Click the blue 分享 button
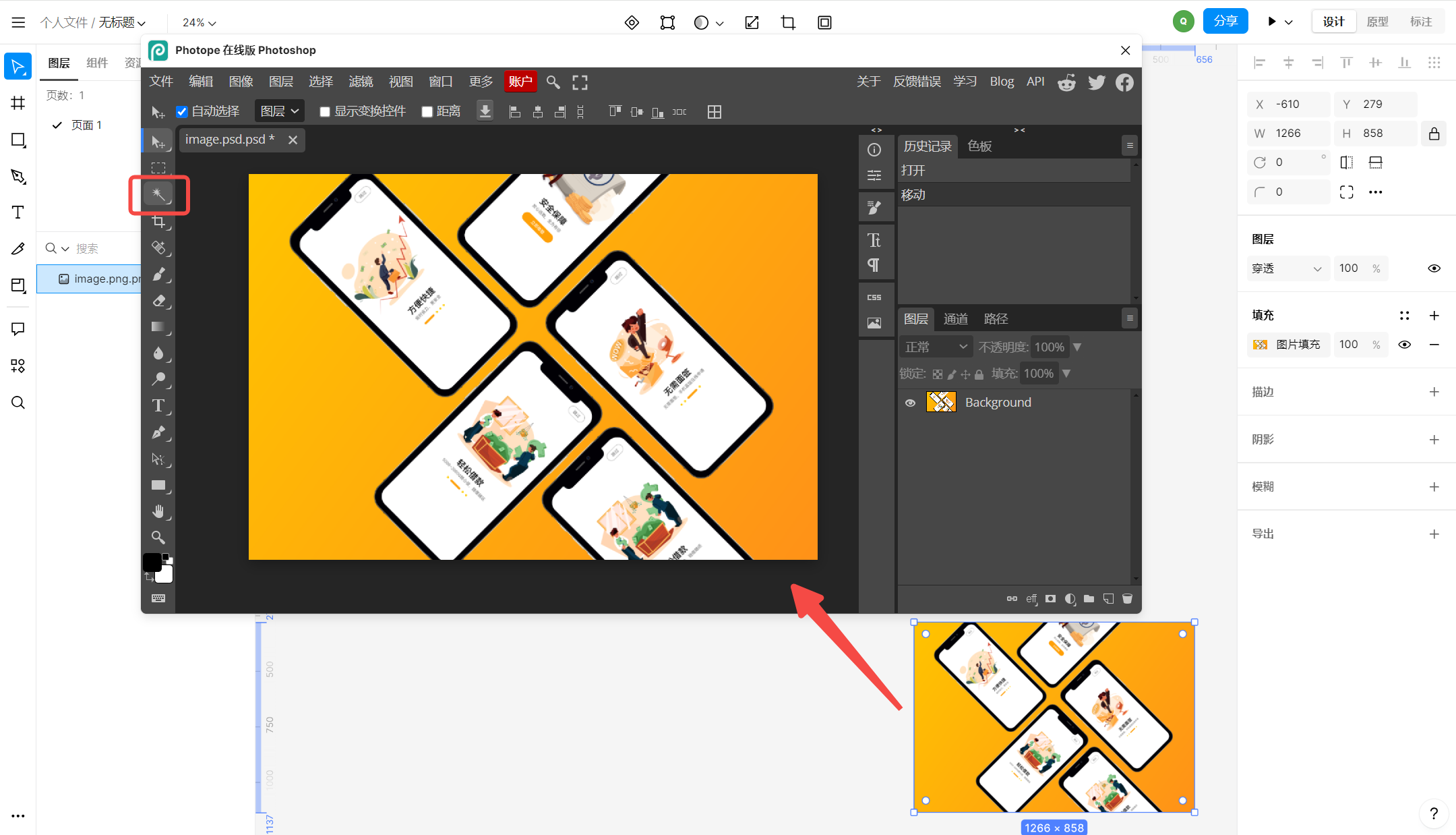This screenshot has height=835, width=1456. click(1225, 22)
